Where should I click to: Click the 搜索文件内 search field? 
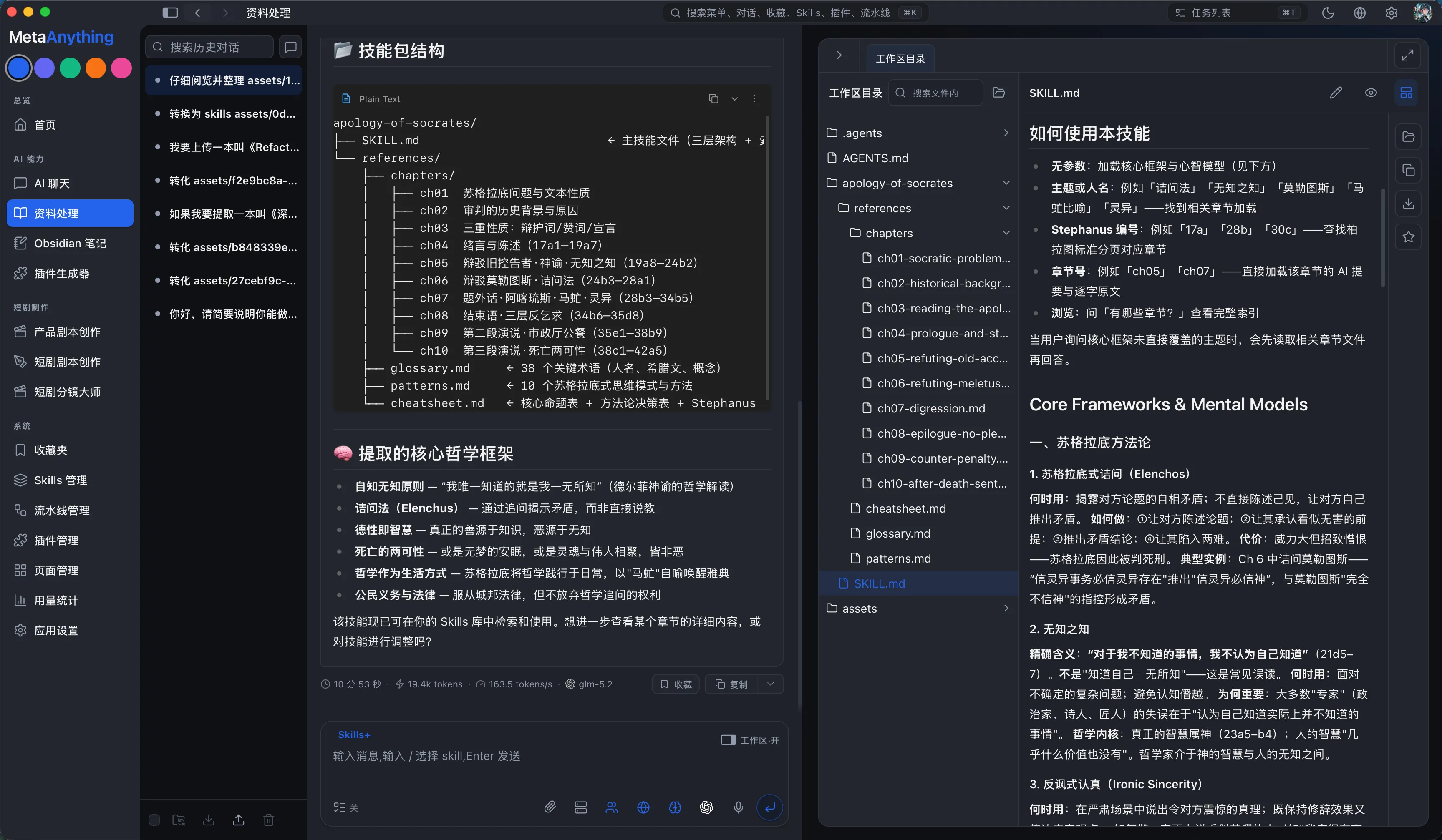coord(935,93)
